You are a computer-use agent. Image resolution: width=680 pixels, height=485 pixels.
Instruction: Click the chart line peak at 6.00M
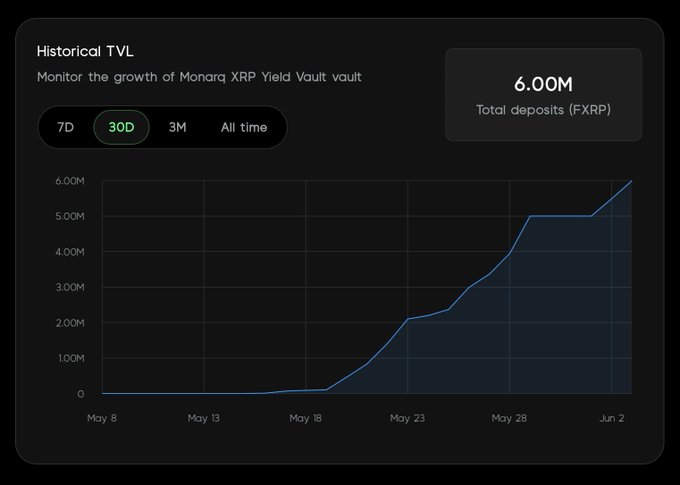[631, 181]
